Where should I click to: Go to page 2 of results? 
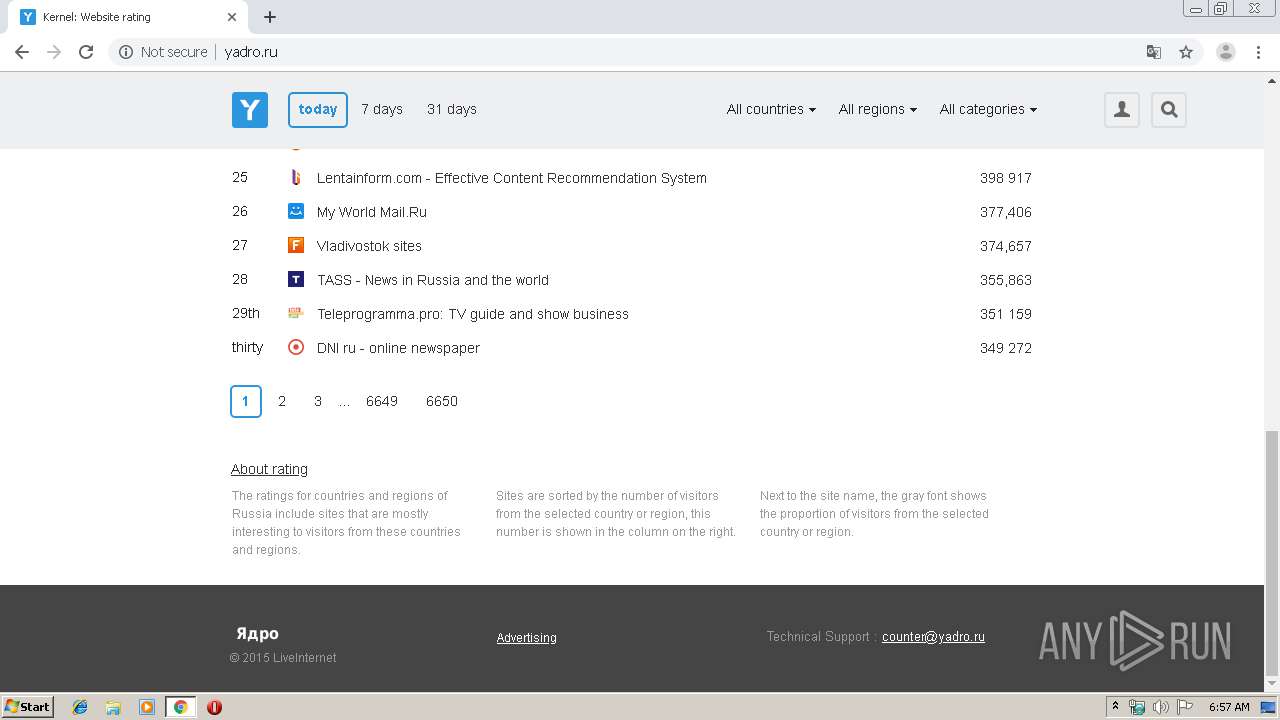tap(282, 401)
